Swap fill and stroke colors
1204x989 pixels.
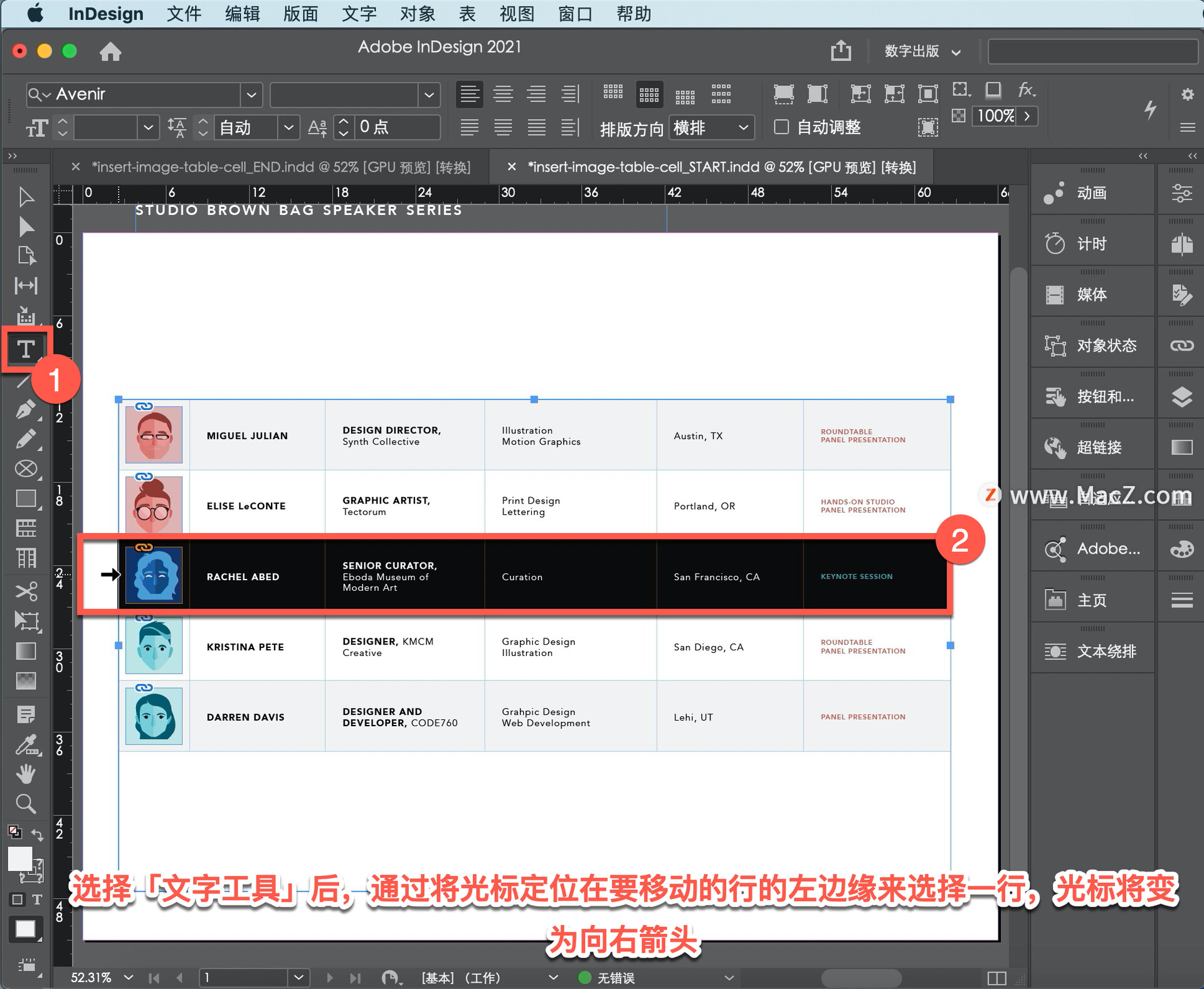(x=37, y=835)
